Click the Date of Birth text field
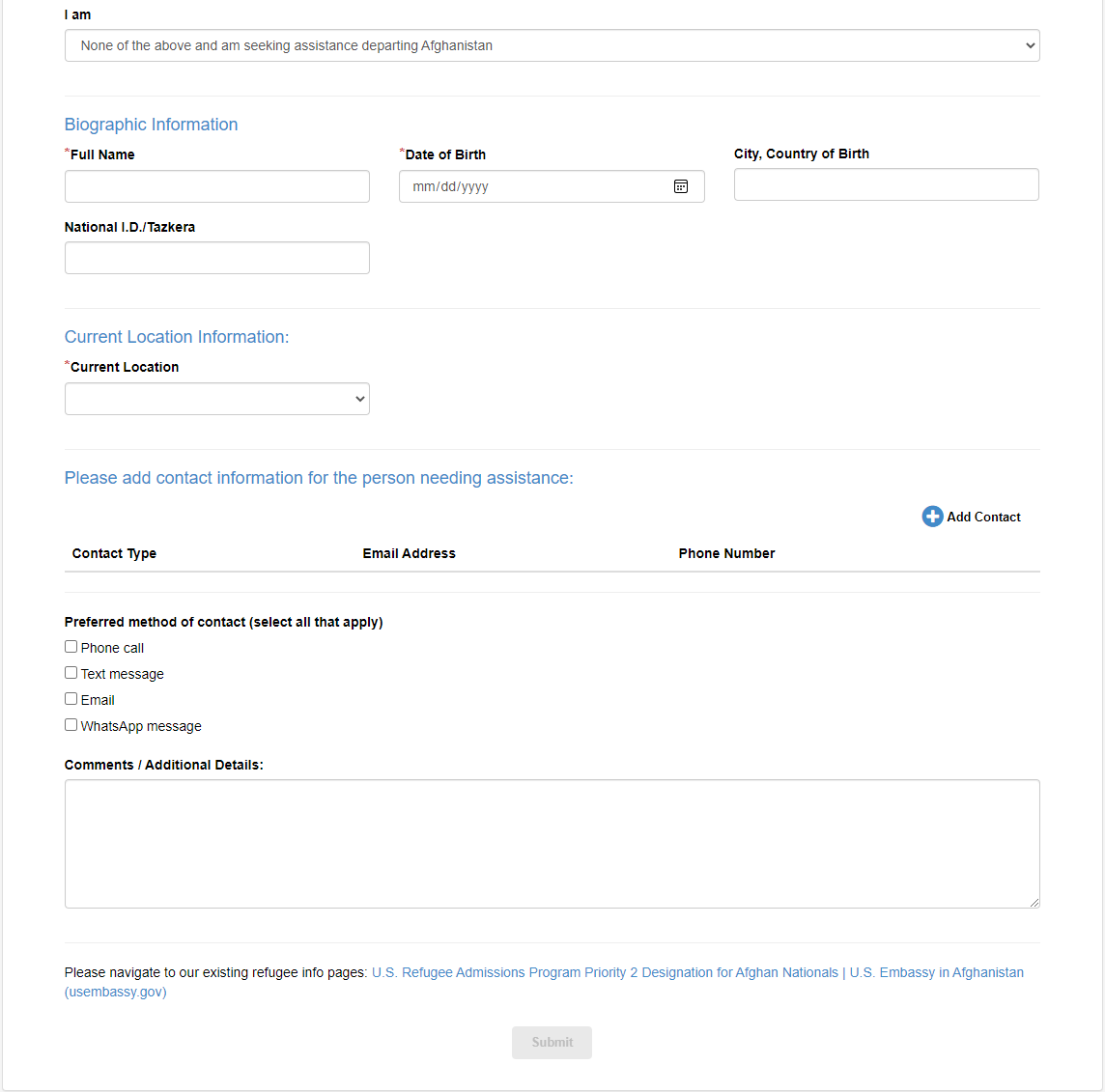1105x1092 pixels. pyautogui.click(x=531, y=186)
